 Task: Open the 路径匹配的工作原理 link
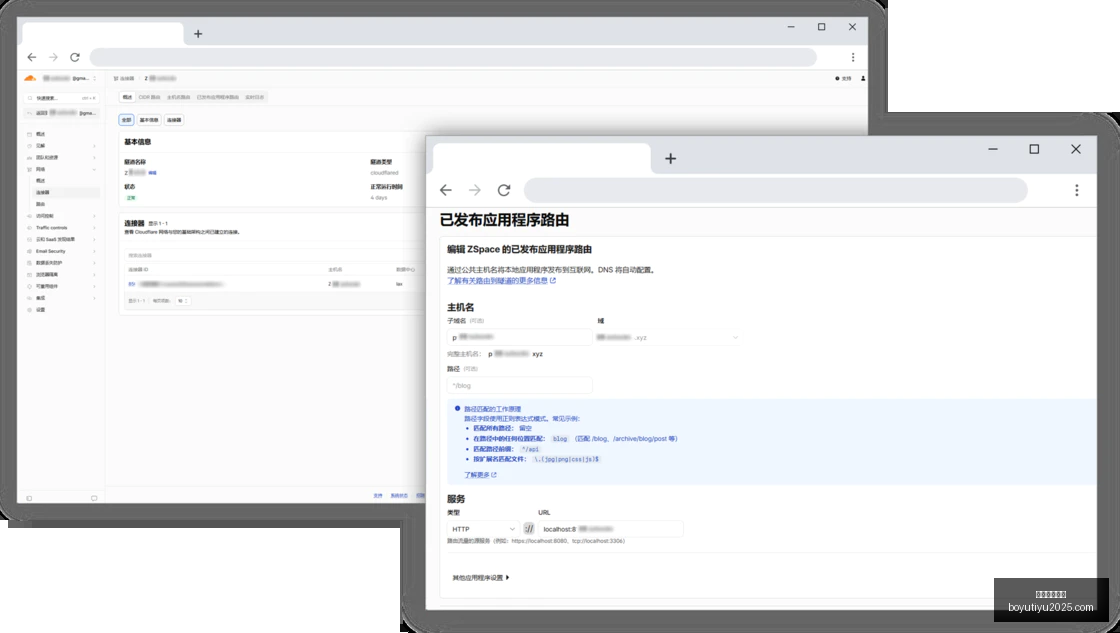[492, 409]
